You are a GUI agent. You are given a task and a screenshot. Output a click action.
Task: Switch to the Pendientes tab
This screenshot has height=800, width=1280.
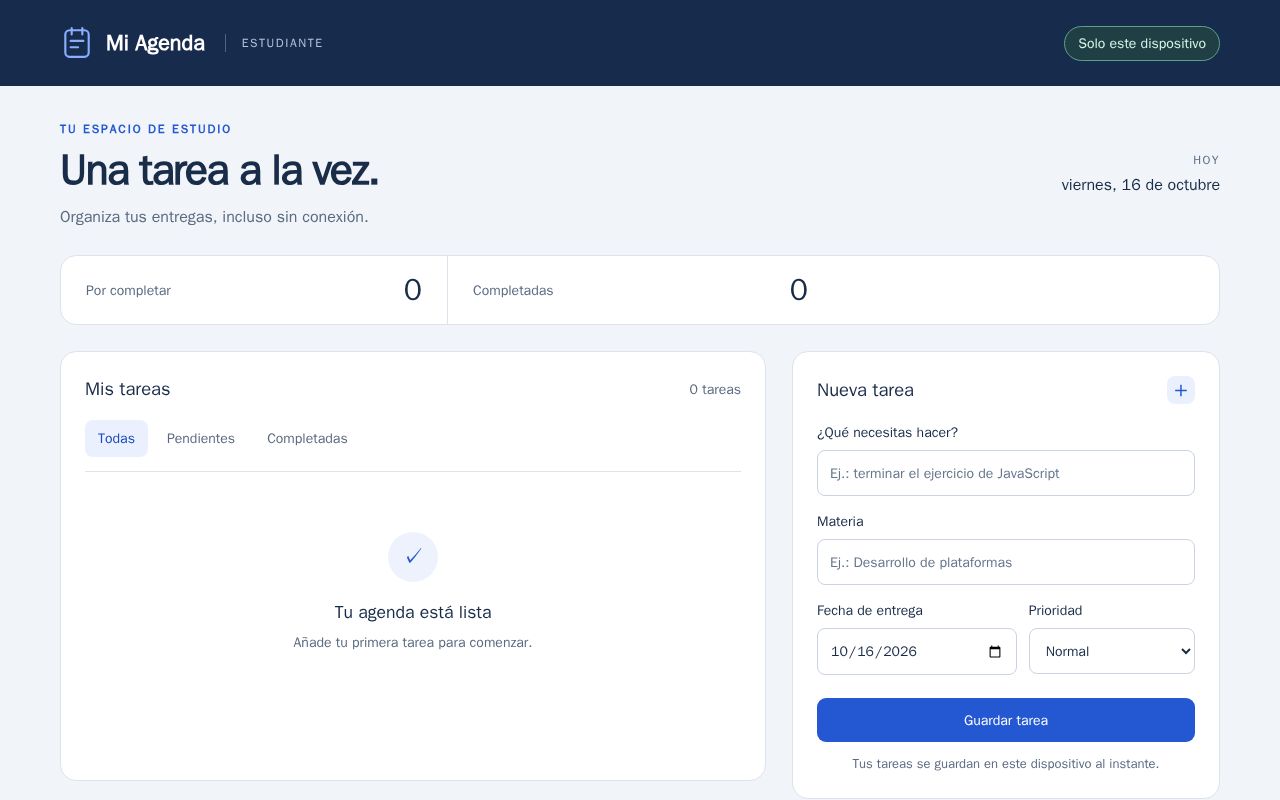click(x=201, y=438)
